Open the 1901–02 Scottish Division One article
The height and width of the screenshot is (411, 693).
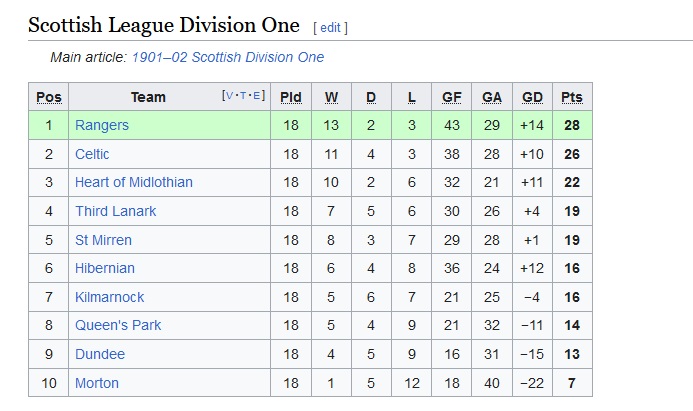point(228,57)
